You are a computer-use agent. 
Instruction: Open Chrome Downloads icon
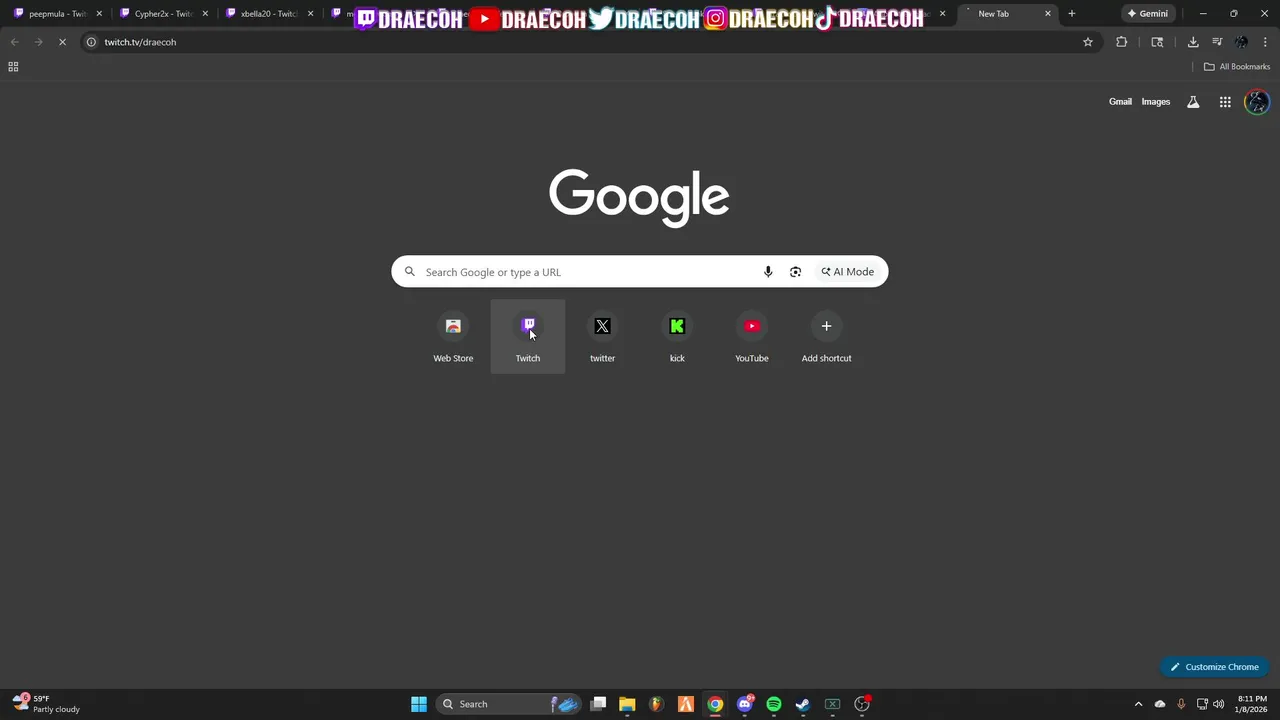(x=1193, y=42)
